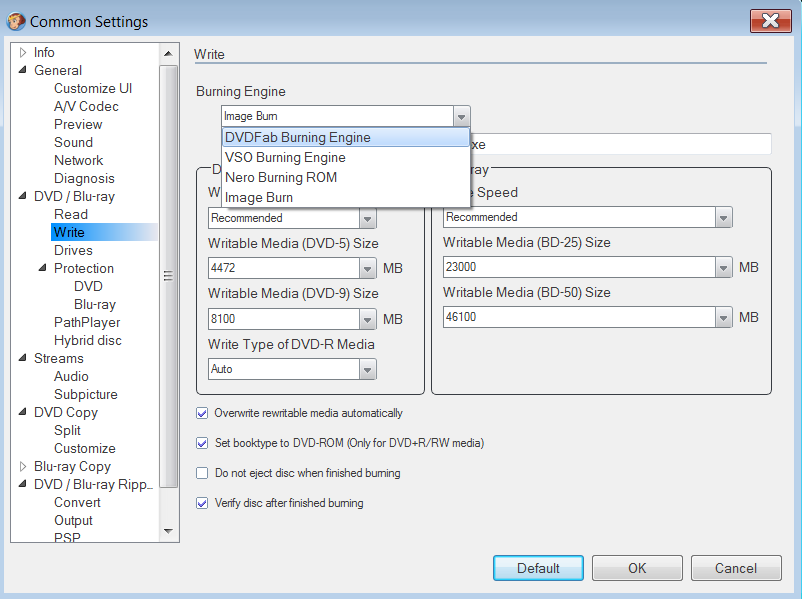802x599 pixels.
Task: Close the Common Settings dialog
Action: [x=770, y=21]
